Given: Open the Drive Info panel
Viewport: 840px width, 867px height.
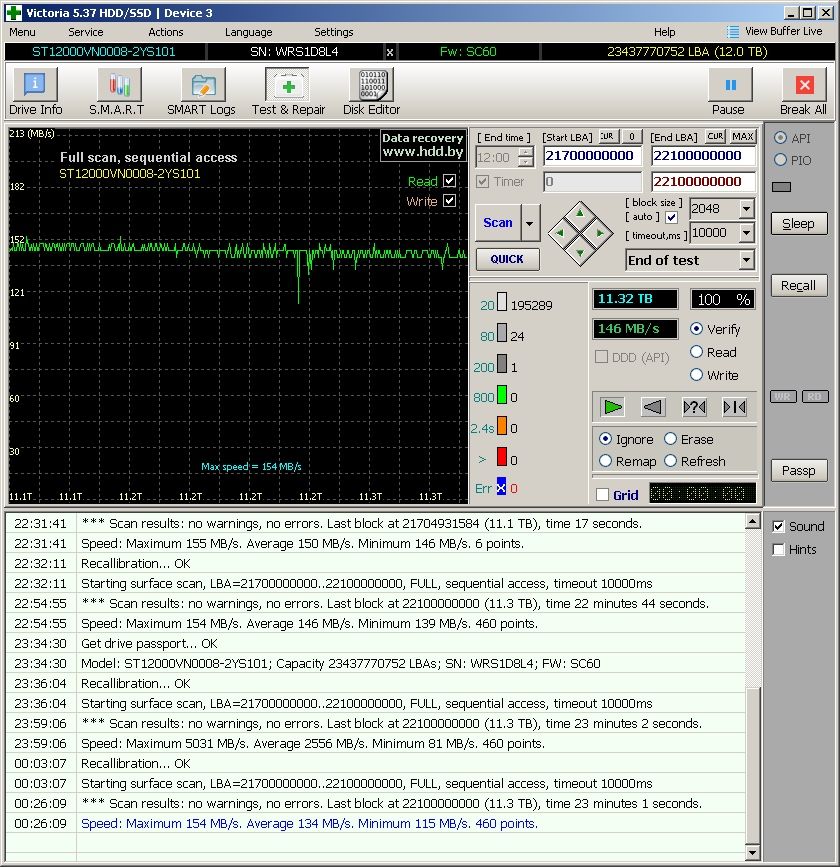Looking at the screenshot, I should point(35,92).
